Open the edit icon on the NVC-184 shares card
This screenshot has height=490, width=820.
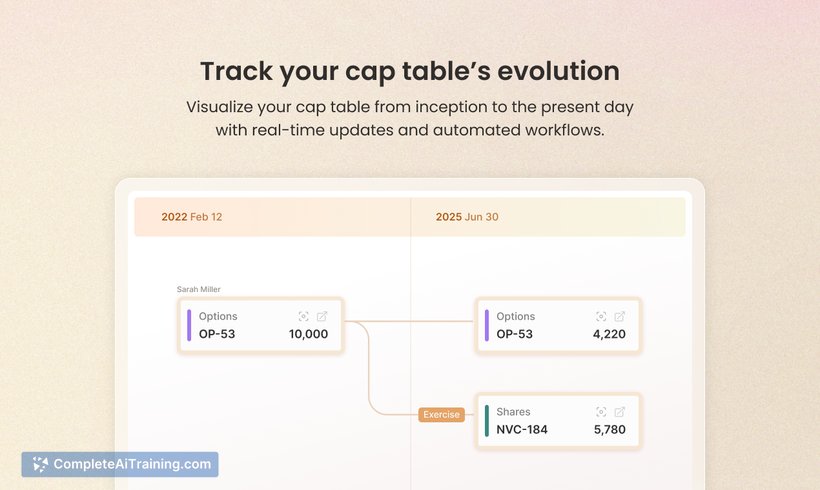tap(620, 412)
